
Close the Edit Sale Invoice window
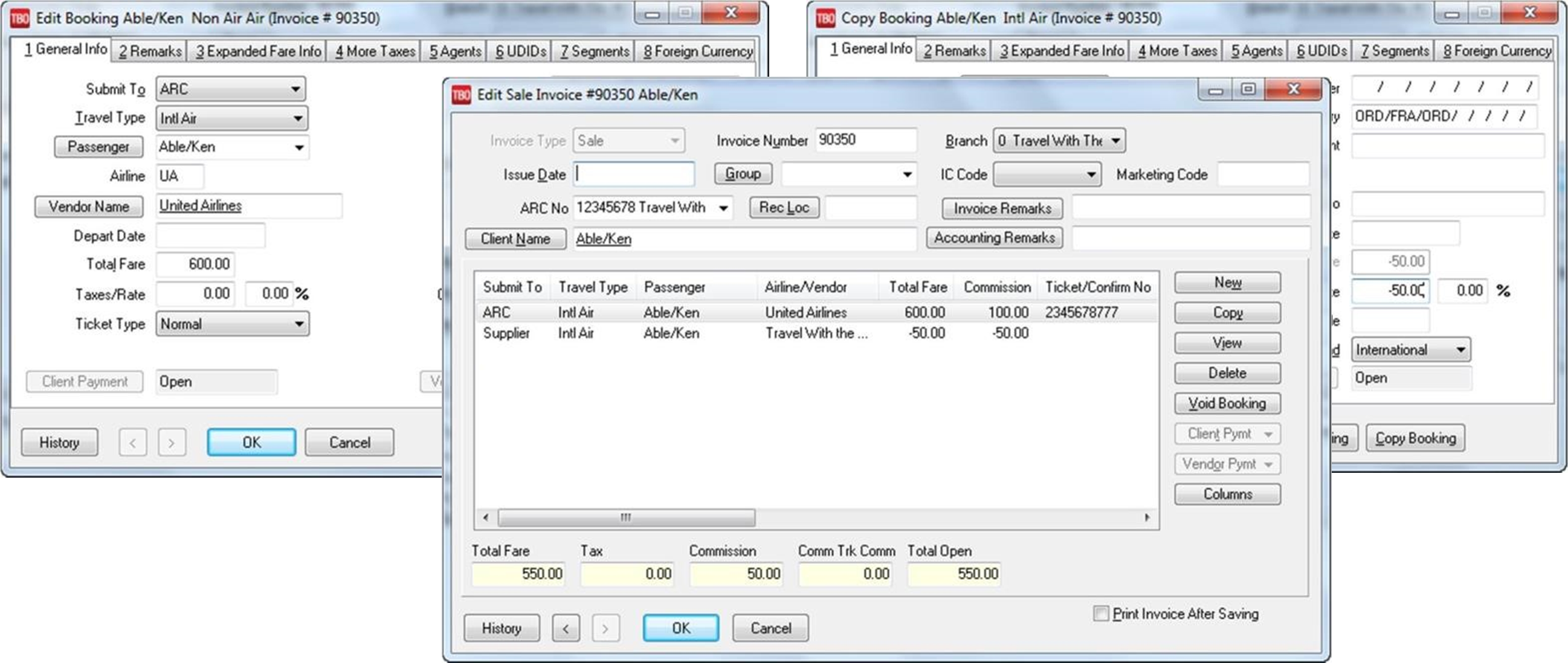click(x=1293, y=89)
